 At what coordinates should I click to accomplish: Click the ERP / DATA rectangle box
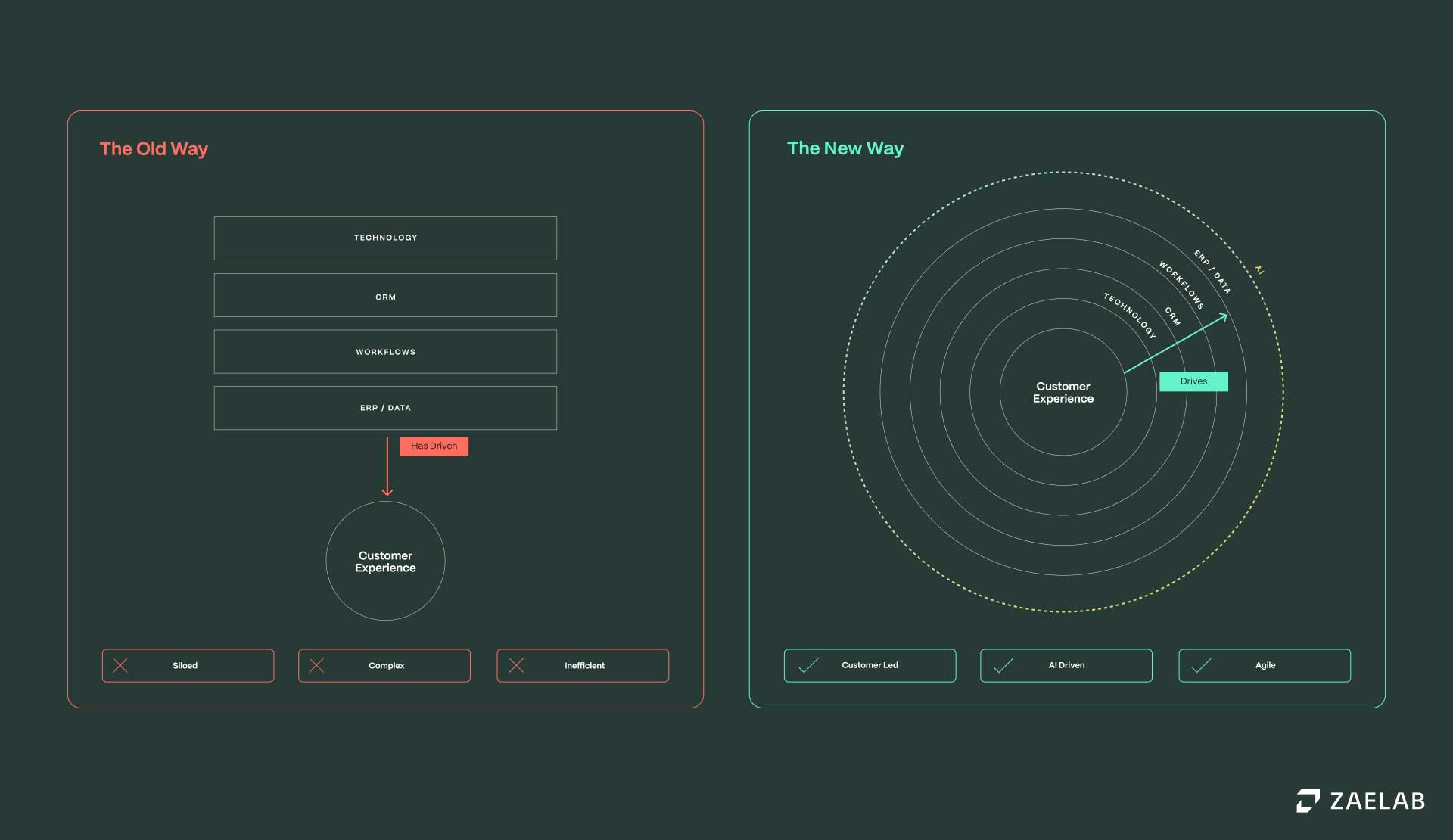(385, 408)
